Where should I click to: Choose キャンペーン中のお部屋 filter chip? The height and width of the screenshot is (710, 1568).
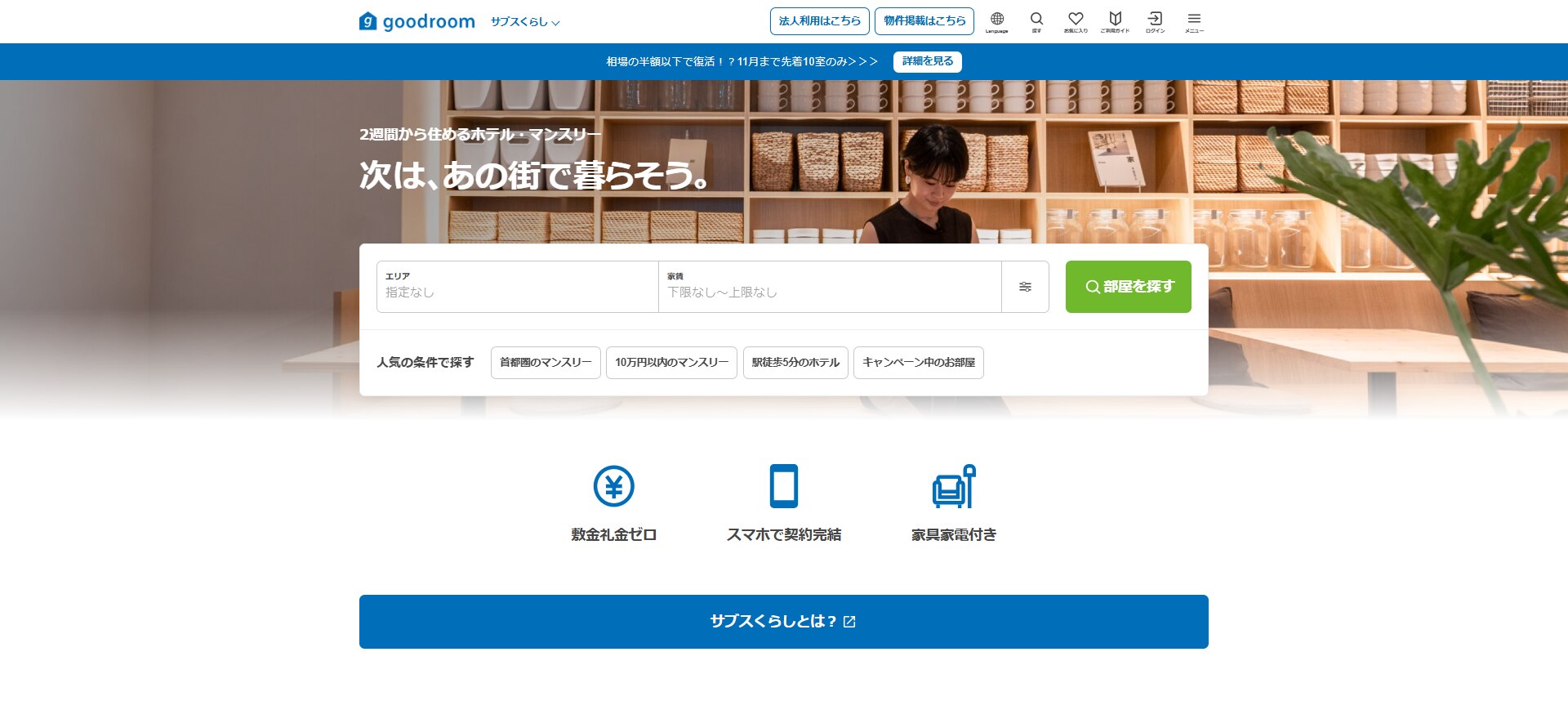(918, 363)
